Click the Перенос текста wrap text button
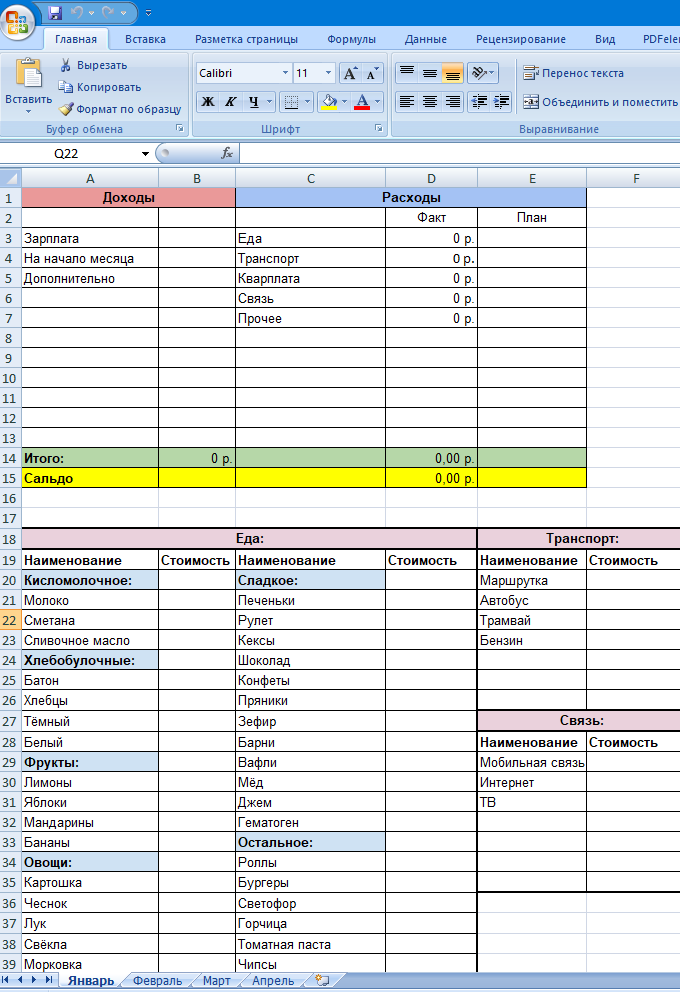 [x=574, y=73]
